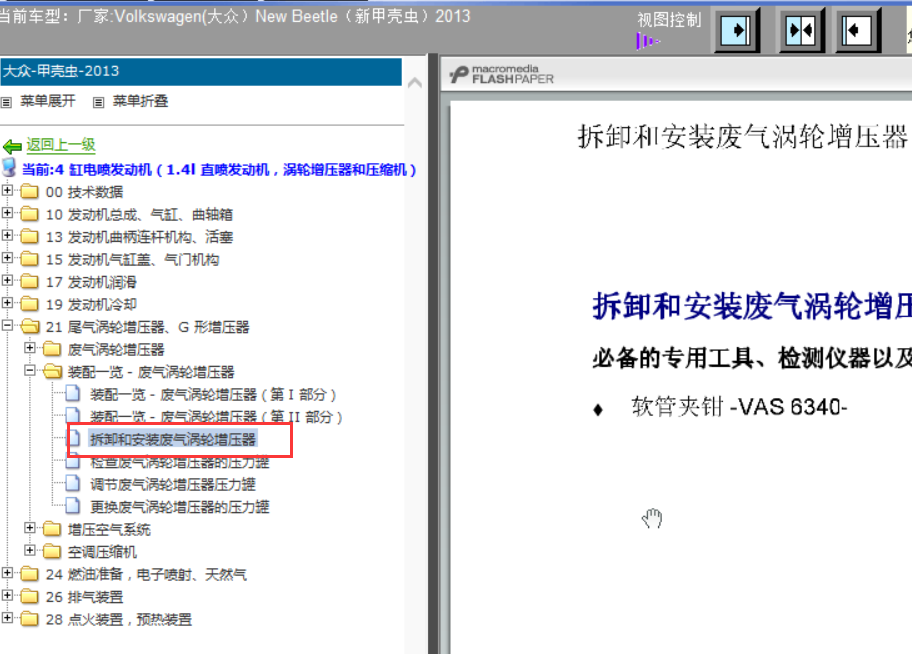Expand 13 发动机曲柄连杆机构、活塞 node
The width and height of the screenshot is (912, 654).
click(x=7, y=235)
